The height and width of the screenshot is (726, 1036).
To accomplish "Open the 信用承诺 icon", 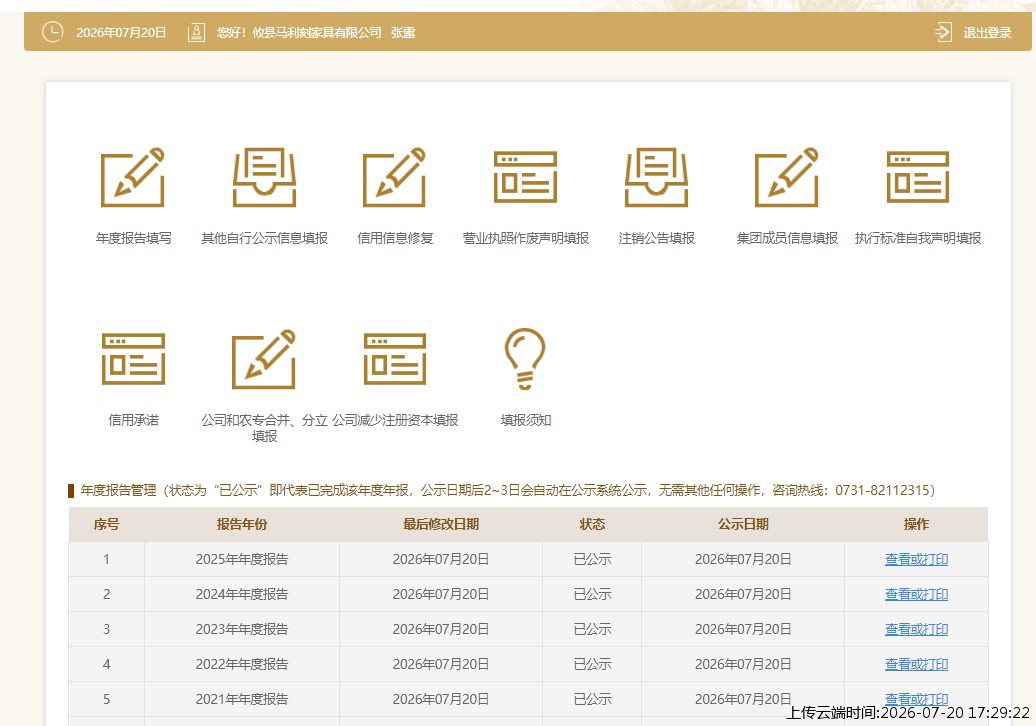I will pyautogui.click(x=133, y=359).
